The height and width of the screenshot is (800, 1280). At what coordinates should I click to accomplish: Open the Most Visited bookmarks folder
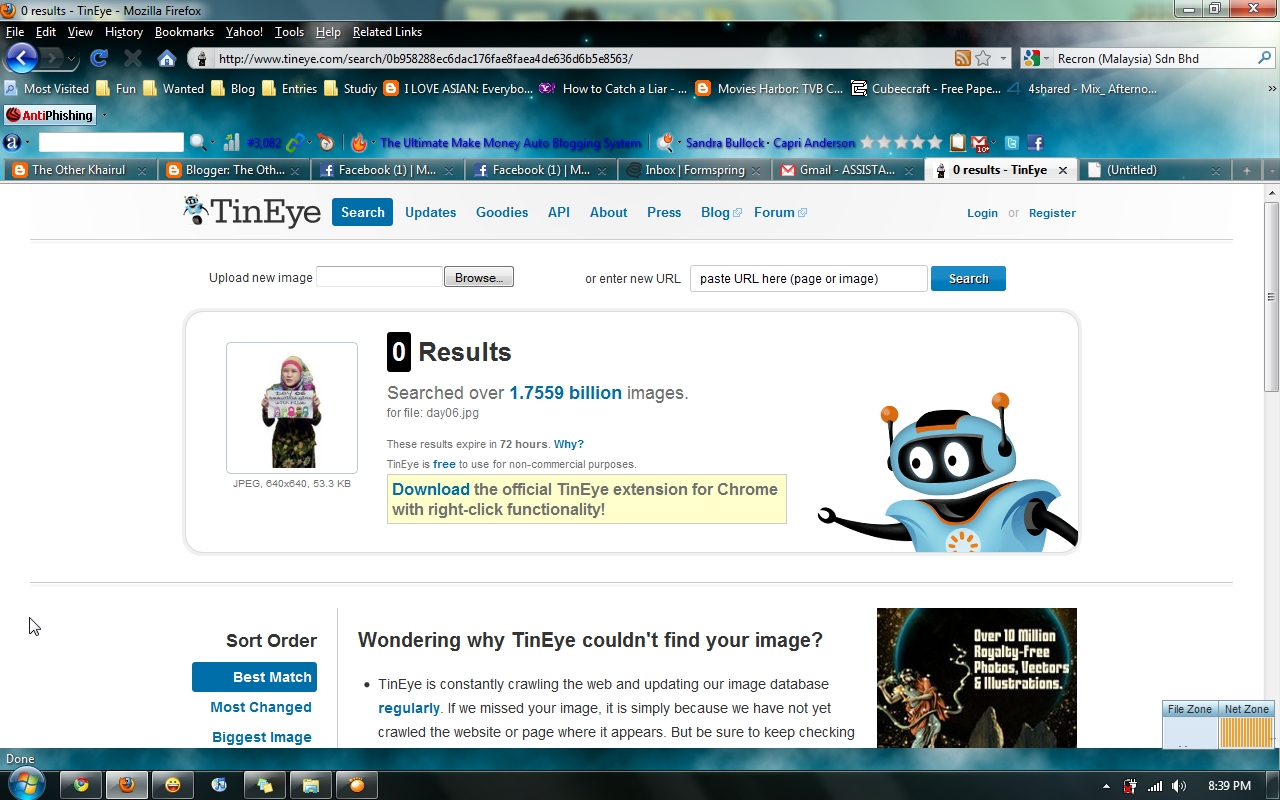[x=47, y=88]
